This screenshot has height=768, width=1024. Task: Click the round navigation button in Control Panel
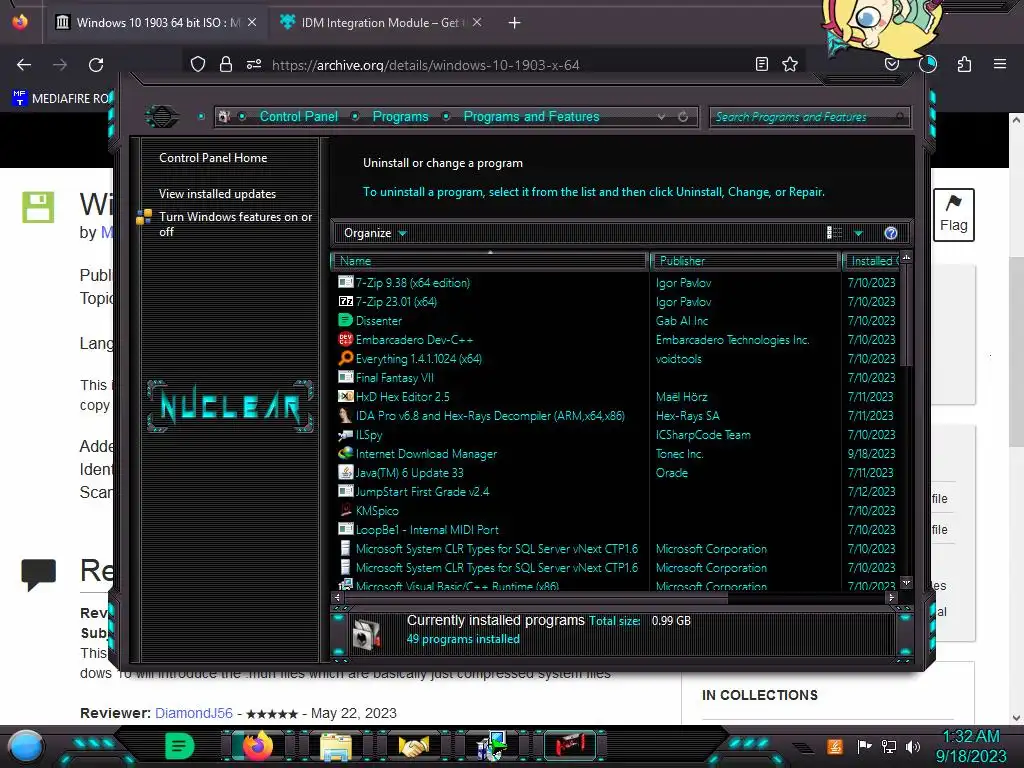coord(162,117)
